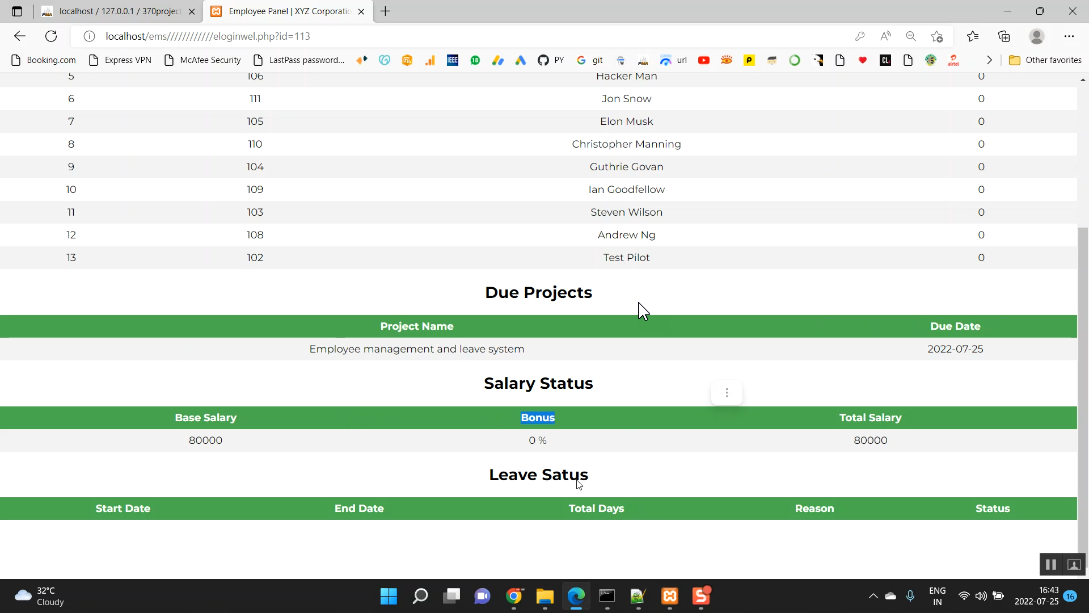Click the three-dot menu near the Bonus header

(x=727, y=392)
